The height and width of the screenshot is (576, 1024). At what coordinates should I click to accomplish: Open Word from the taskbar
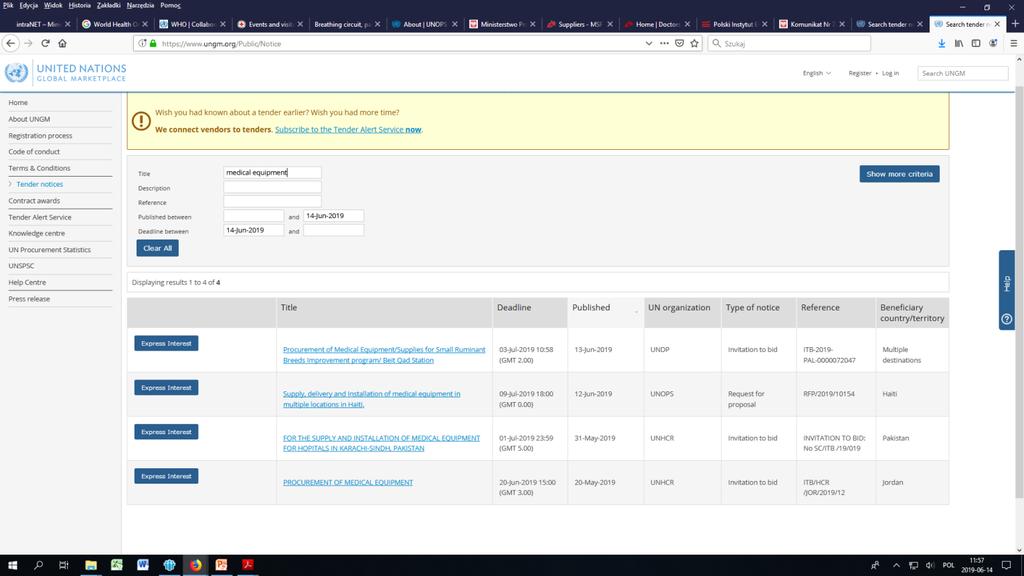(x=143, y=565)
